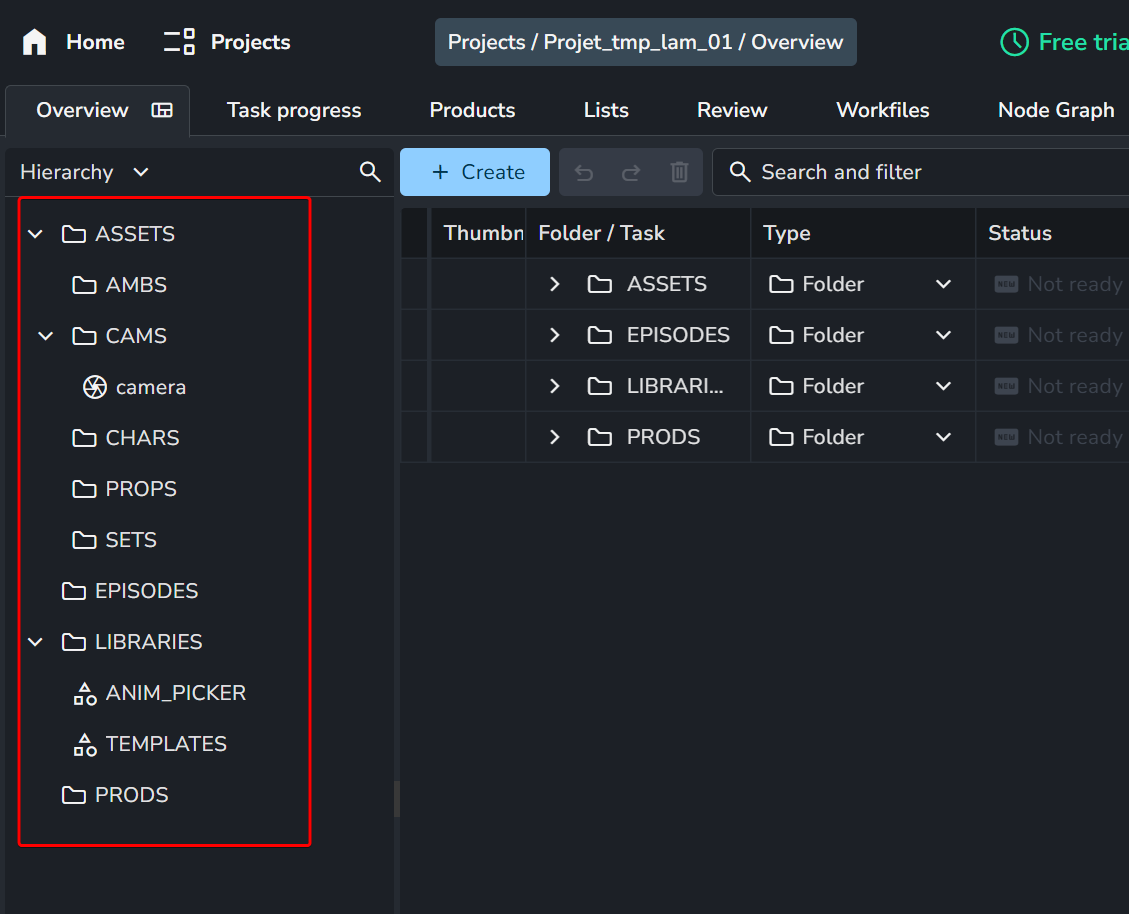
Task: Click the project breadcrumb path
Action: click(x=645, y=42)
